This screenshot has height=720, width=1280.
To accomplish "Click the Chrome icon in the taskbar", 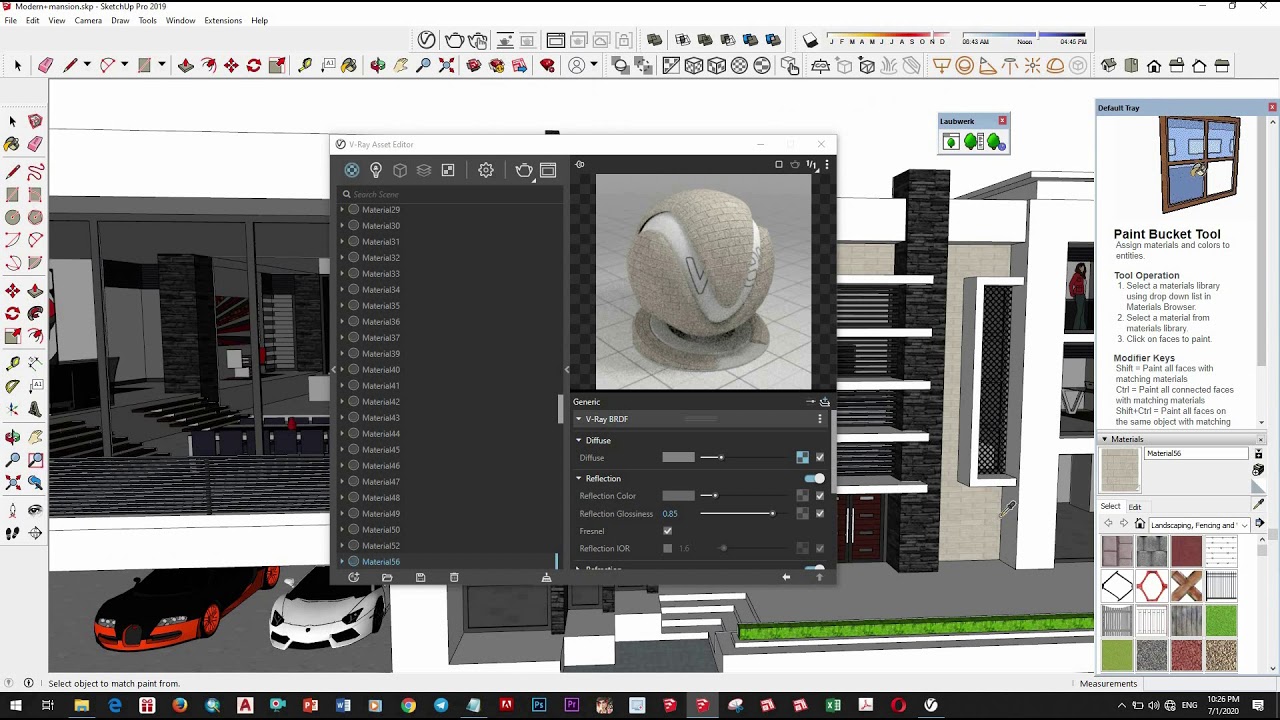I will click(408, 705).
